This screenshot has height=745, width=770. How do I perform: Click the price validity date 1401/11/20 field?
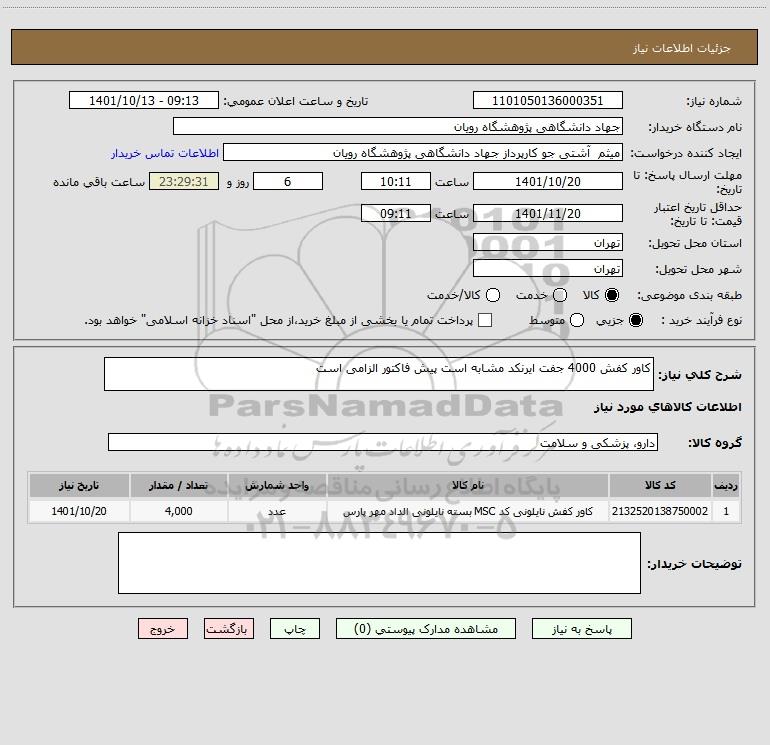[x=548, y=213]
